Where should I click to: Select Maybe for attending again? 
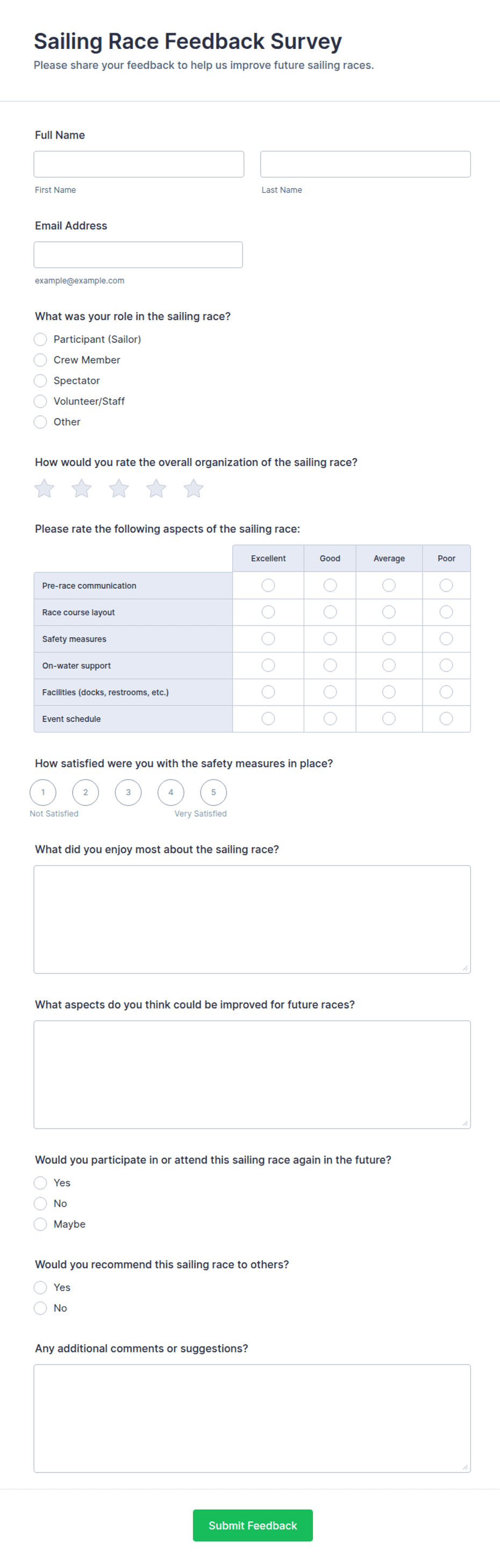pos(40,1224)
